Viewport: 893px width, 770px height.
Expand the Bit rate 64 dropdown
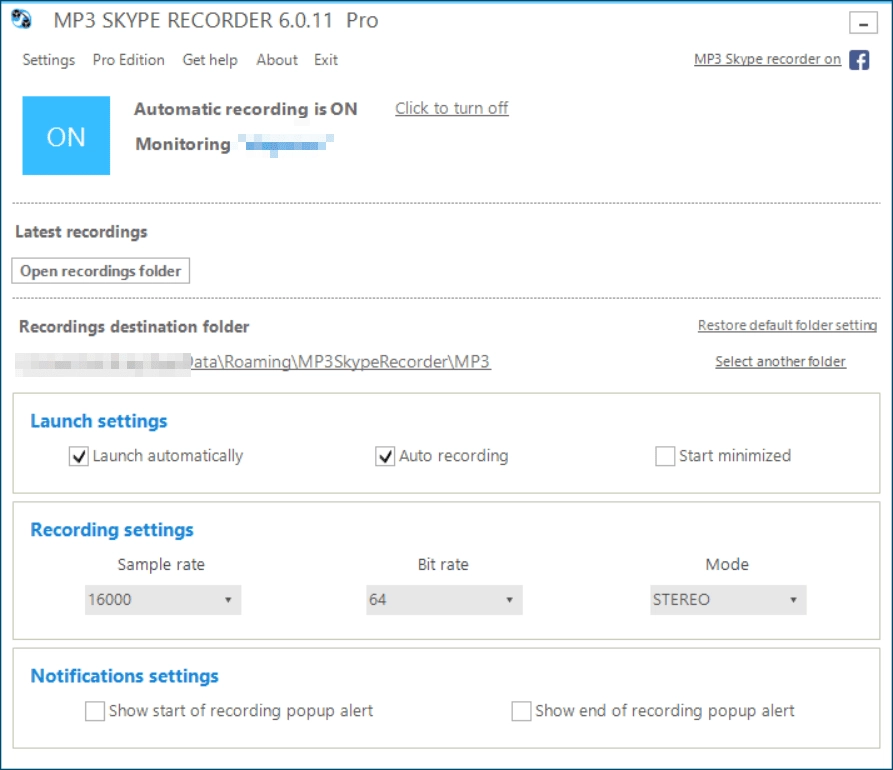point(444,600)
